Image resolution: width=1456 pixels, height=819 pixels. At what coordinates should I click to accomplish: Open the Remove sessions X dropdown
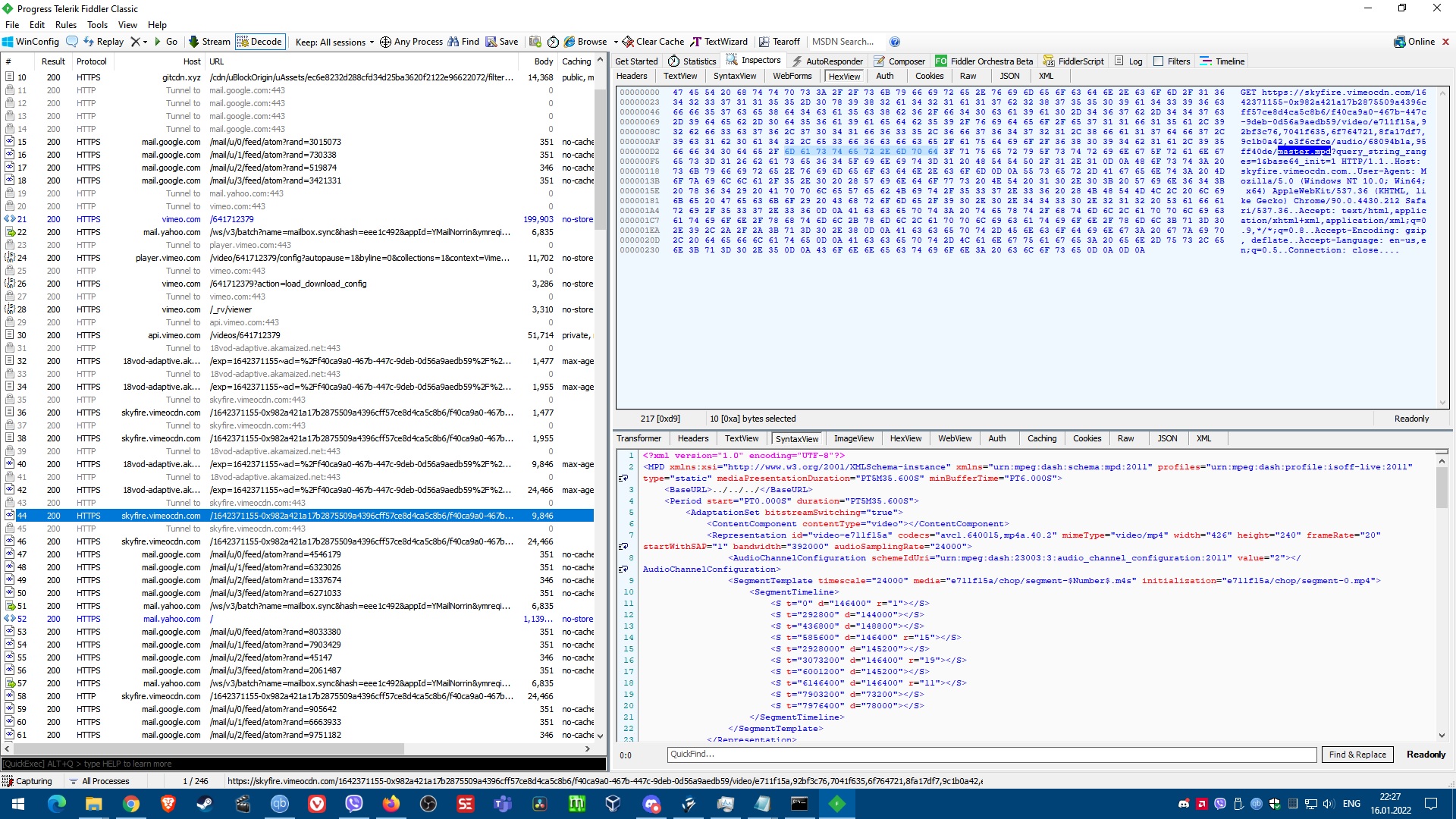(139, 42)
